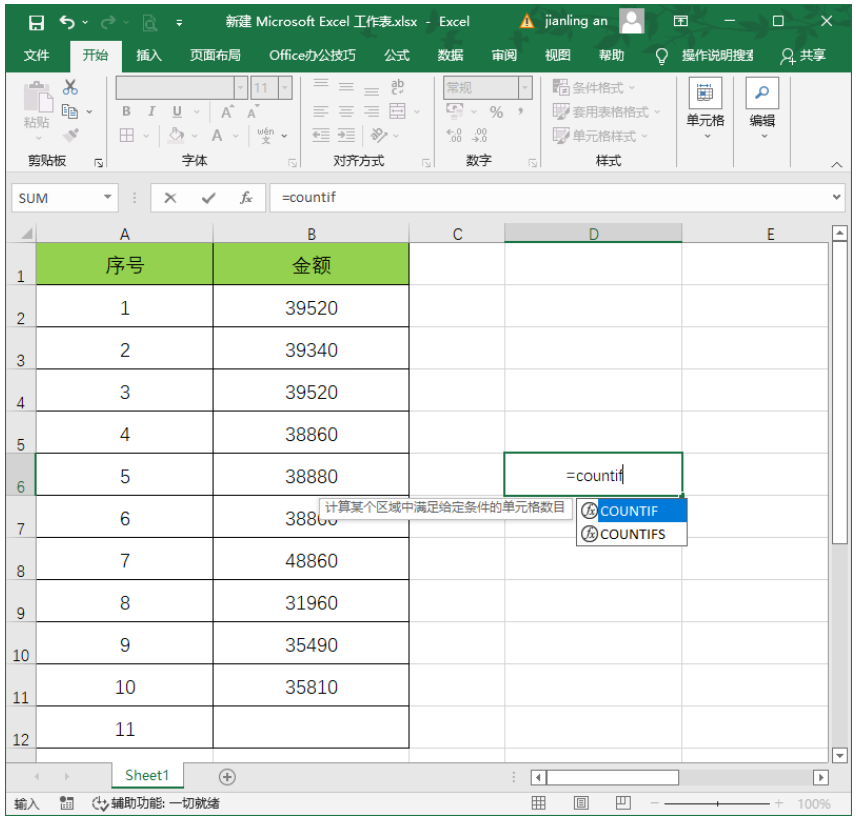This screenshot has height=821, width=856.
Task: Toggle top vertical alignment
Action: (321, 85)
